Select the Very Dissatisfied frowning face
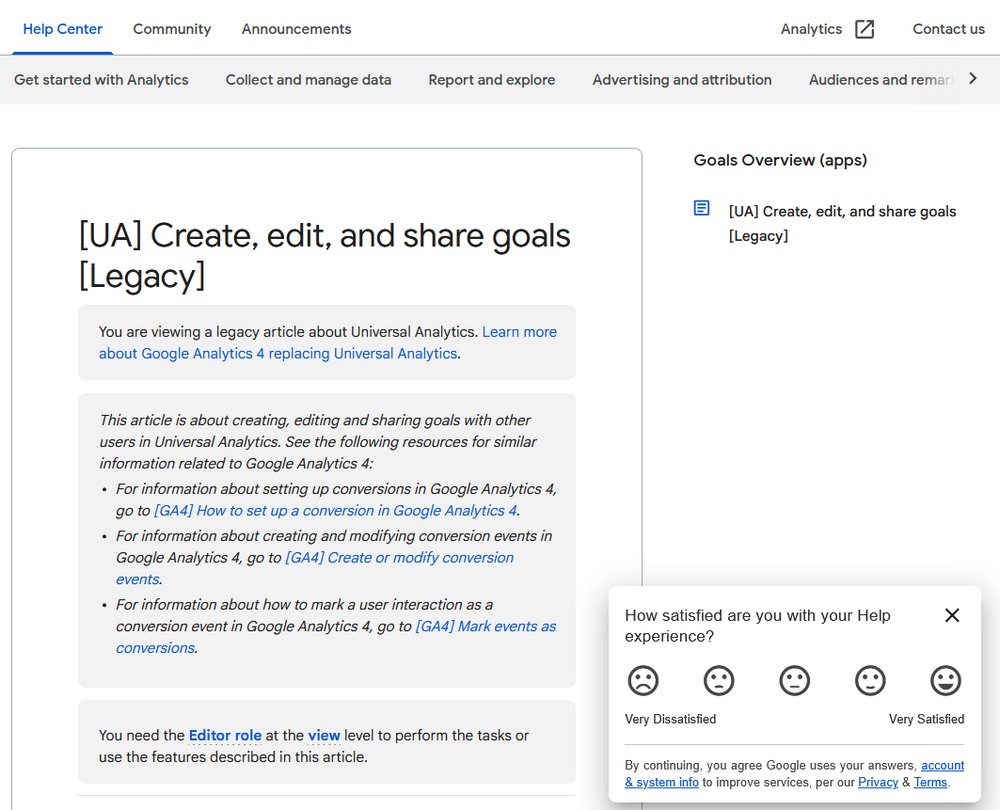The height and width of the screenshot is (810, 1000). 643,681
